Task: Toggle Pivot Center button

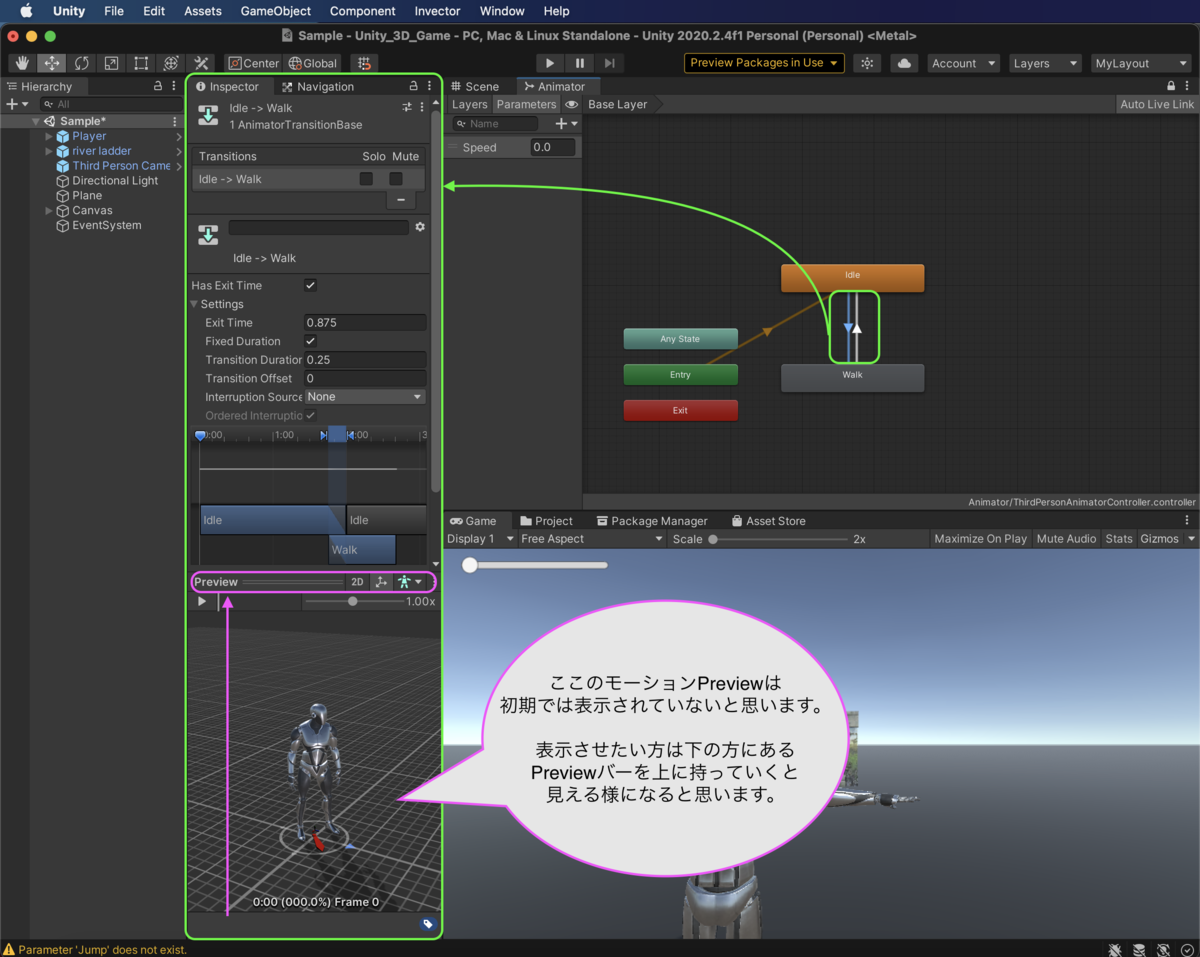Action: 253,63
